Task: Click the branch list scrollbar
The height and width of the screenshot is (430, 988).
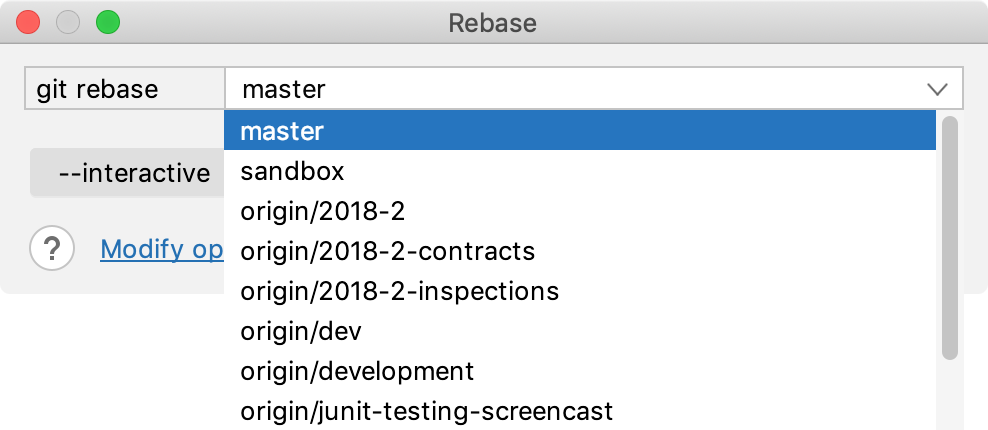Action: click(950, 237)
